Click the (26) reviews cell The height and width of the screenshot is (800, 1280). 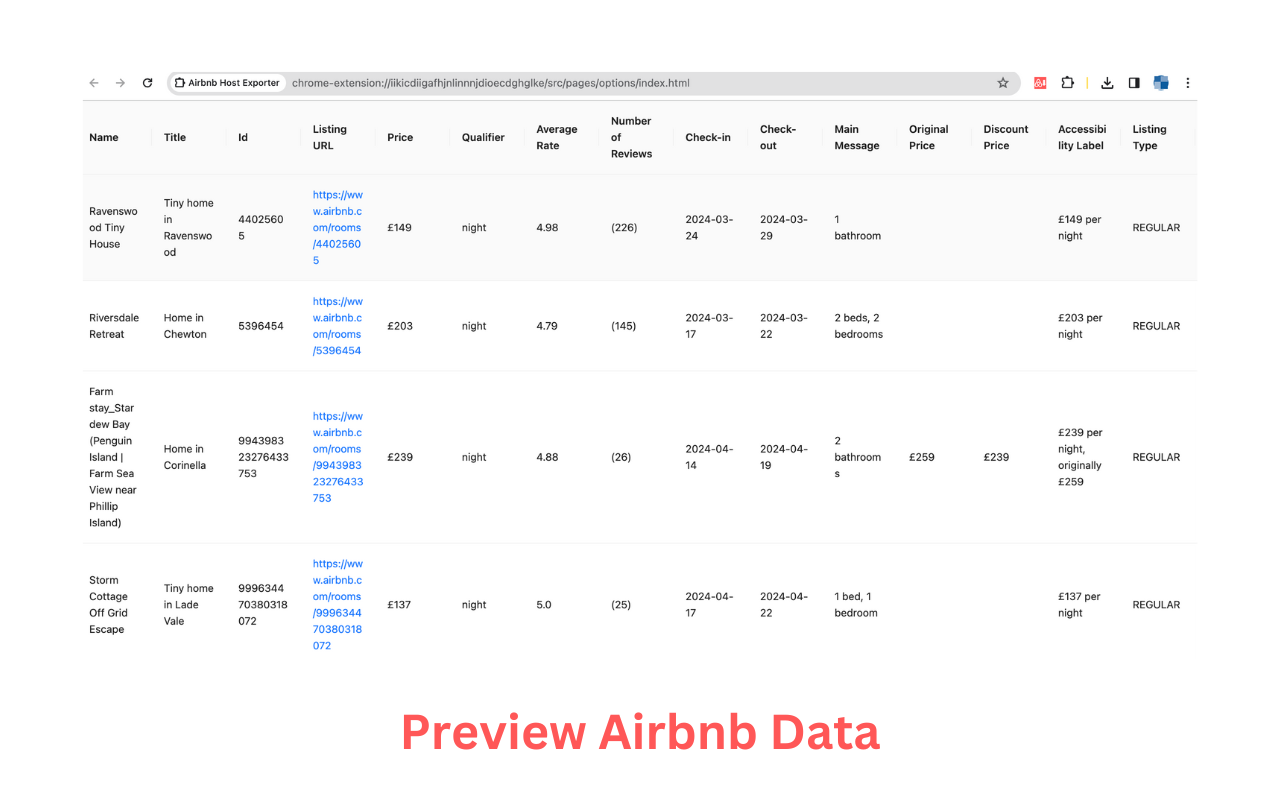(621, 457)
